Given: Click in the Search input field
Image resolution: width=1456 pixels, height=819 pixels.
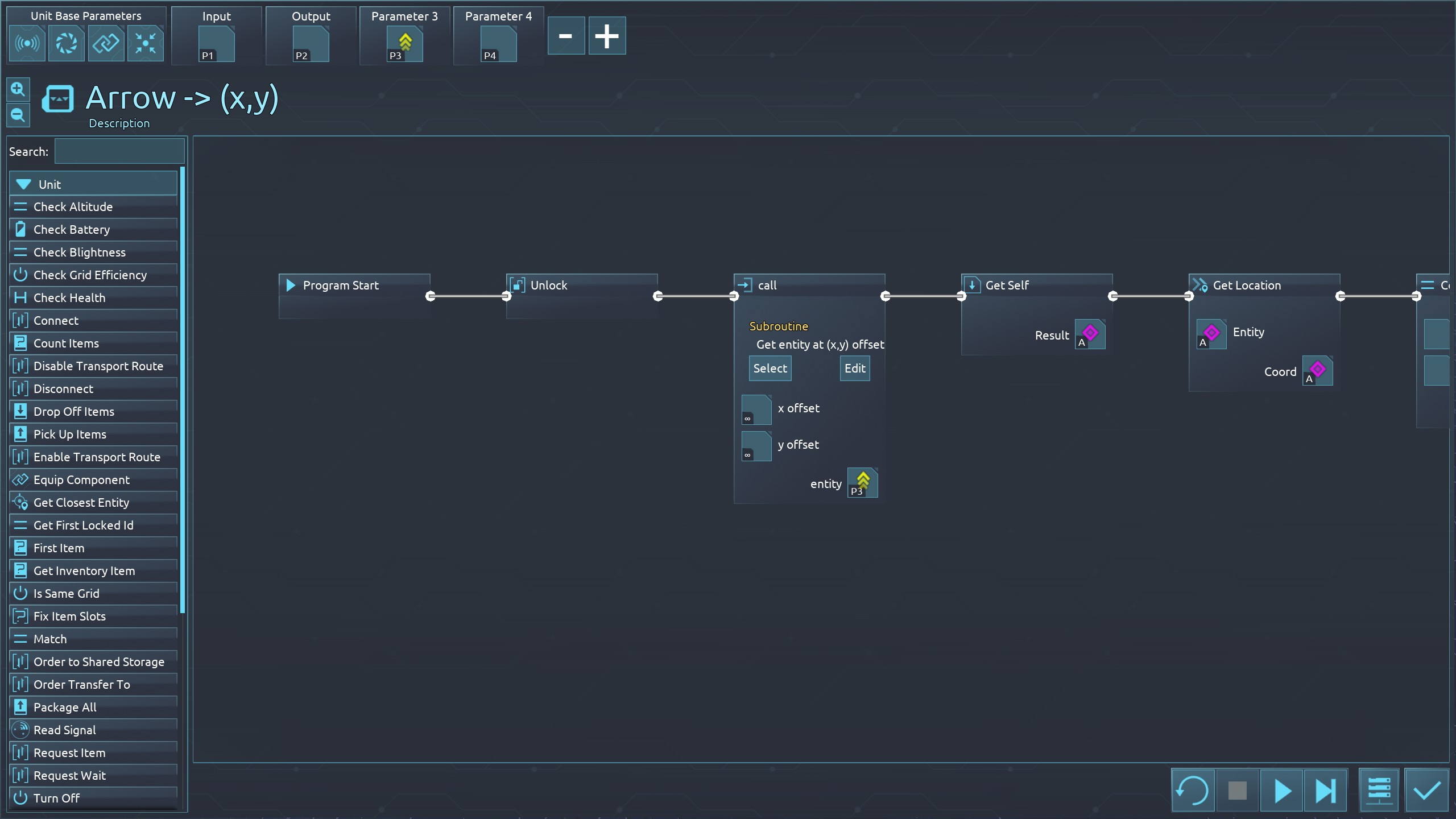Looking at the screenshot, I should (119, 152).
